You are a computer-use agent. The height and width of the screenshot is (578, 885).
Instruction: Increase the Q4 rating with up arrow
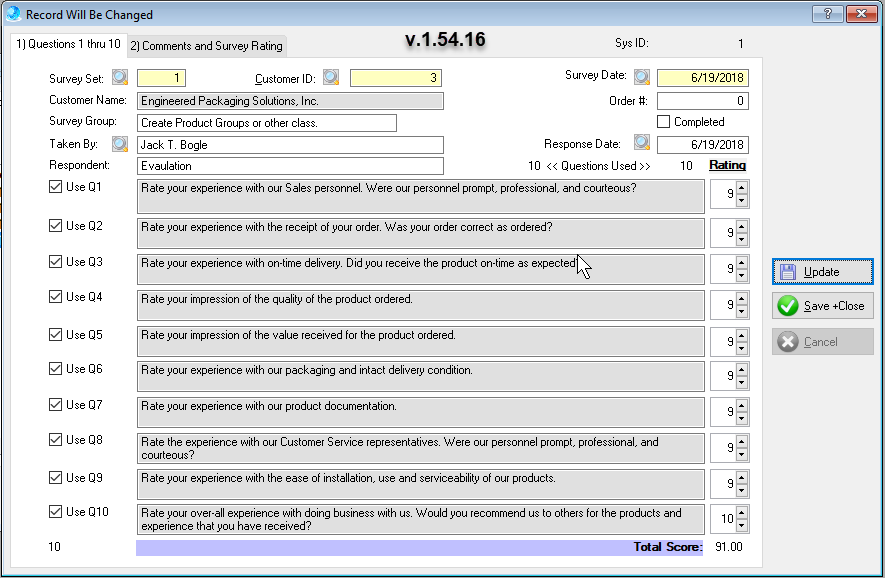click(x=742, y=299)
